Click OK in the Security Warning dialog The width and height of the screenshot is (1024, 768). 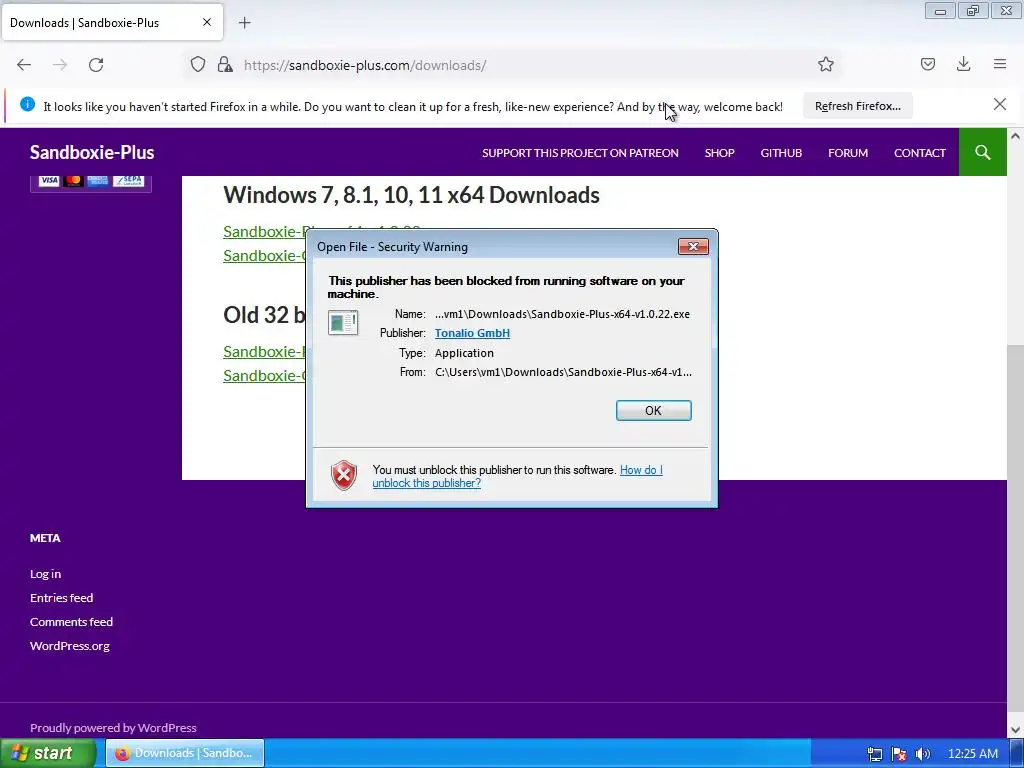(653, 410)
